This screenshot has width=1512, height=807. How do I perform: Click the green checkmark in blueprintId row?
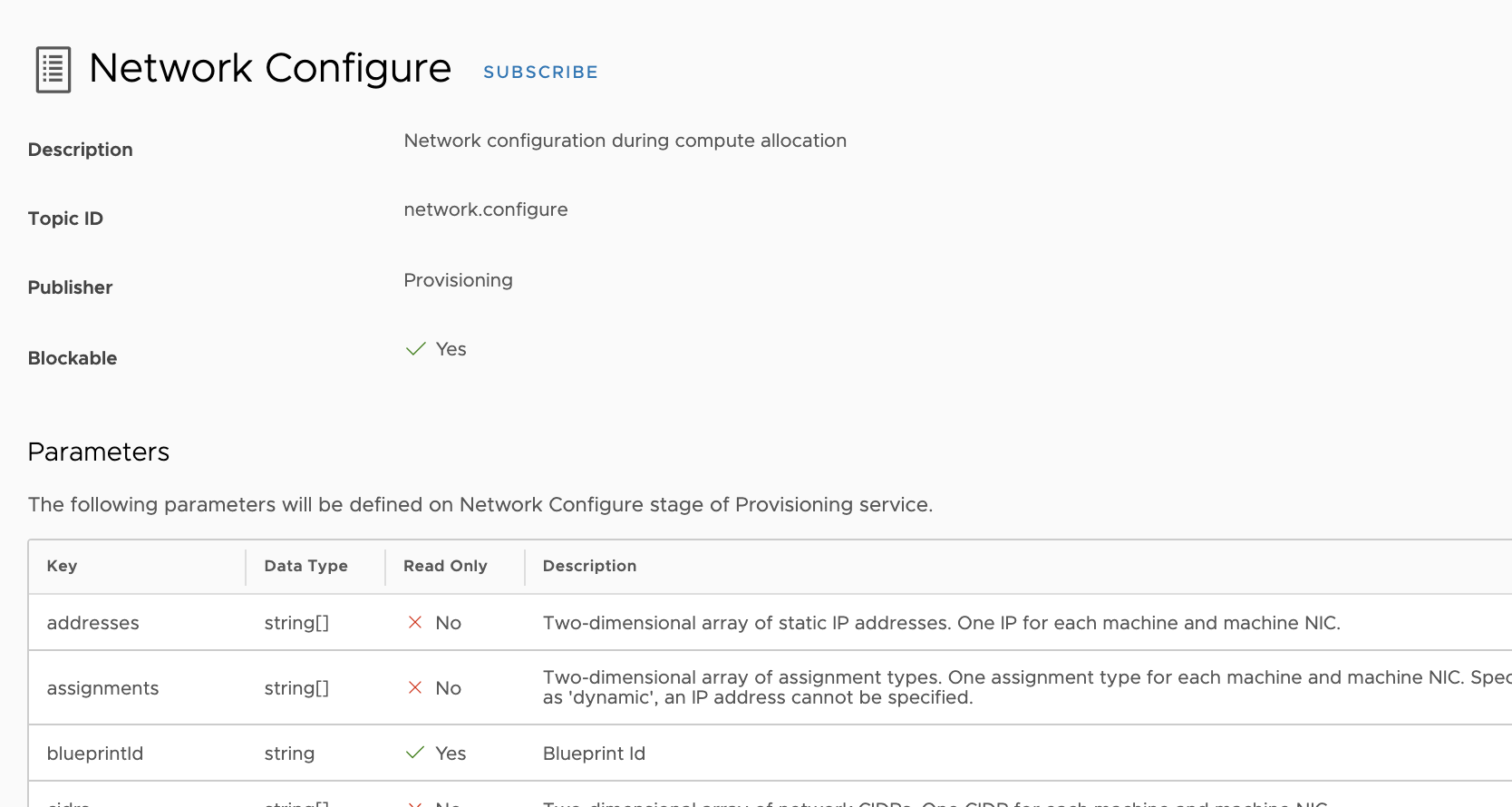(x=415, y=753)
